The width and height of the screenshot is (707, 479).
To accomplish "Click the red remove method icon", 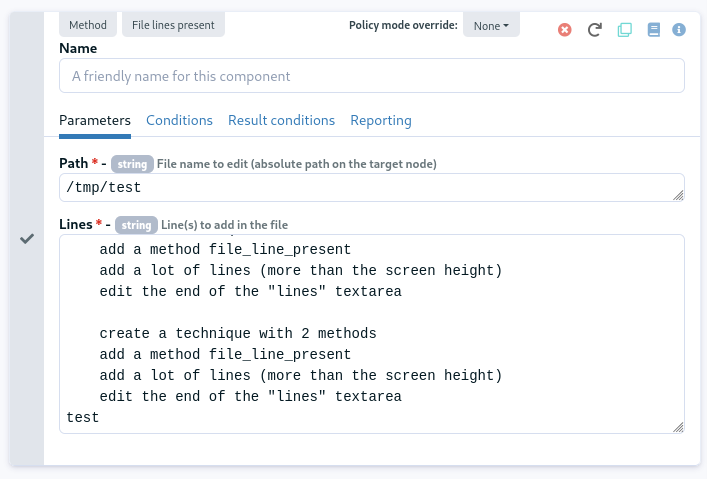I will (565, 30).
